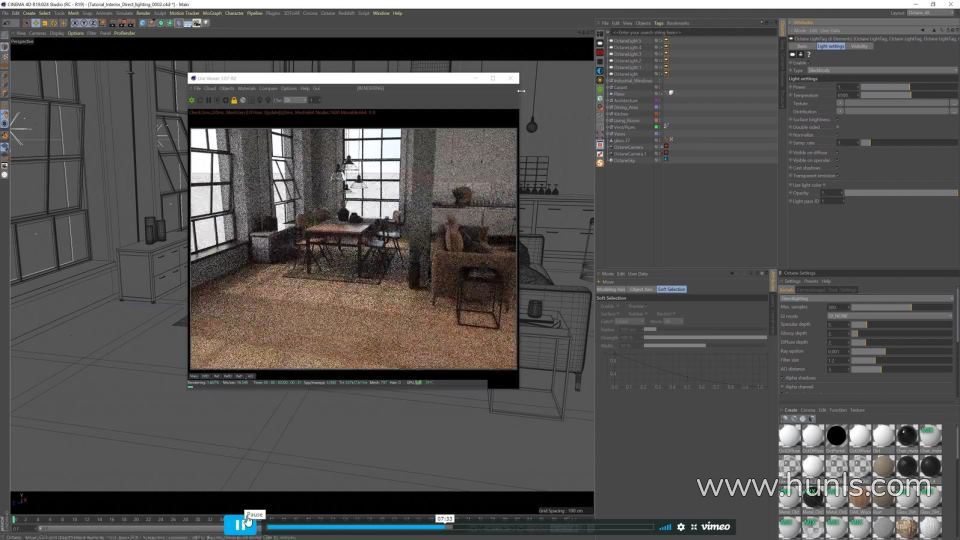Open the Live Viewer Objects menu
960x540 pixels.
227,89
